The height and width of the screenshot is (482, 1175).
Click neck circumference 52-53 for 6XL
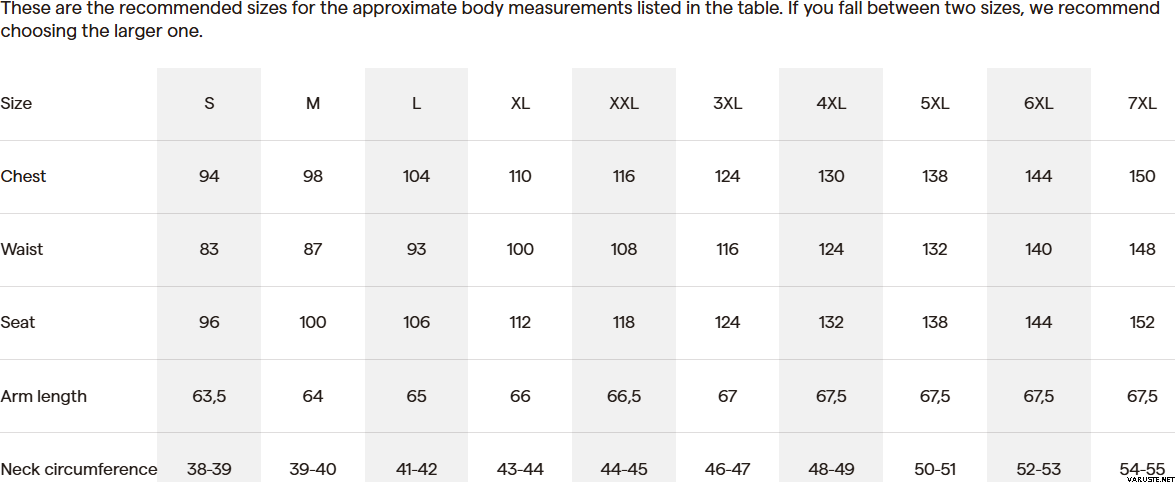coord(1038,469)
